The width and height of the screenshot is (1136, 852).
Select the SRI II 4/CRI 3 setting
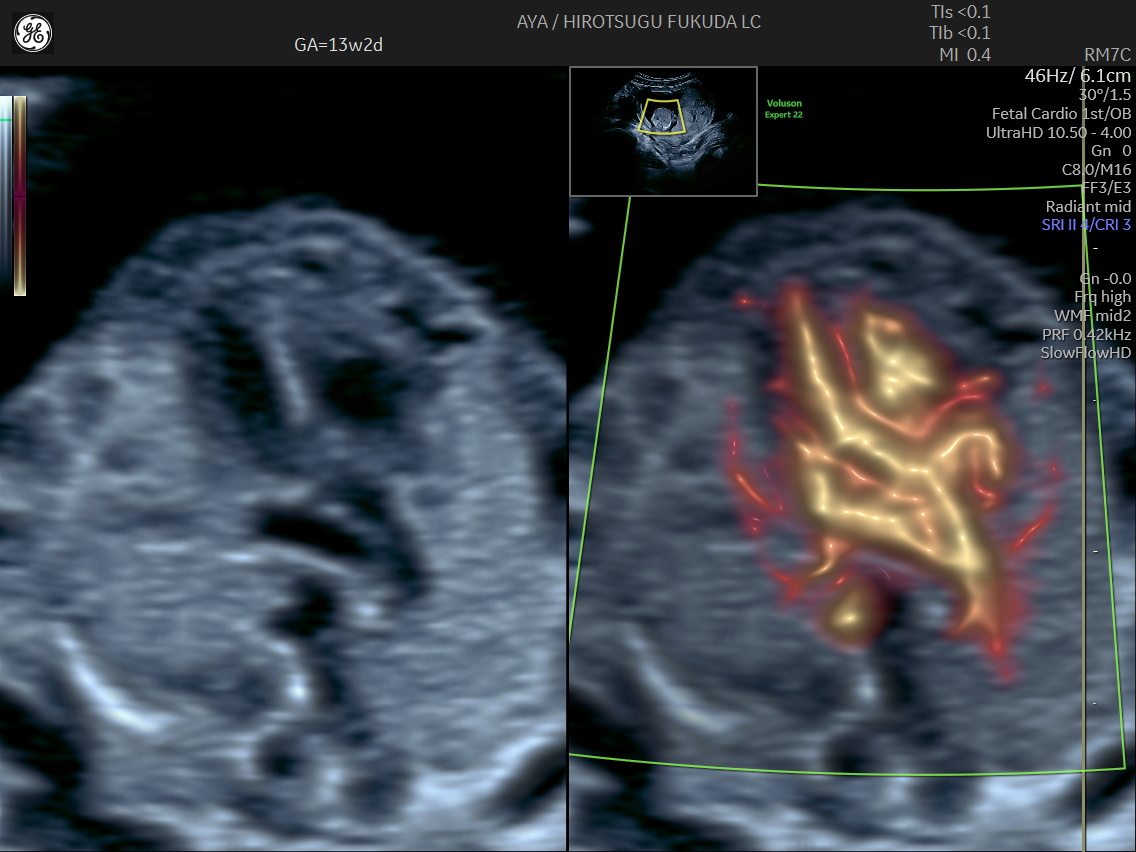(1086, 225)
